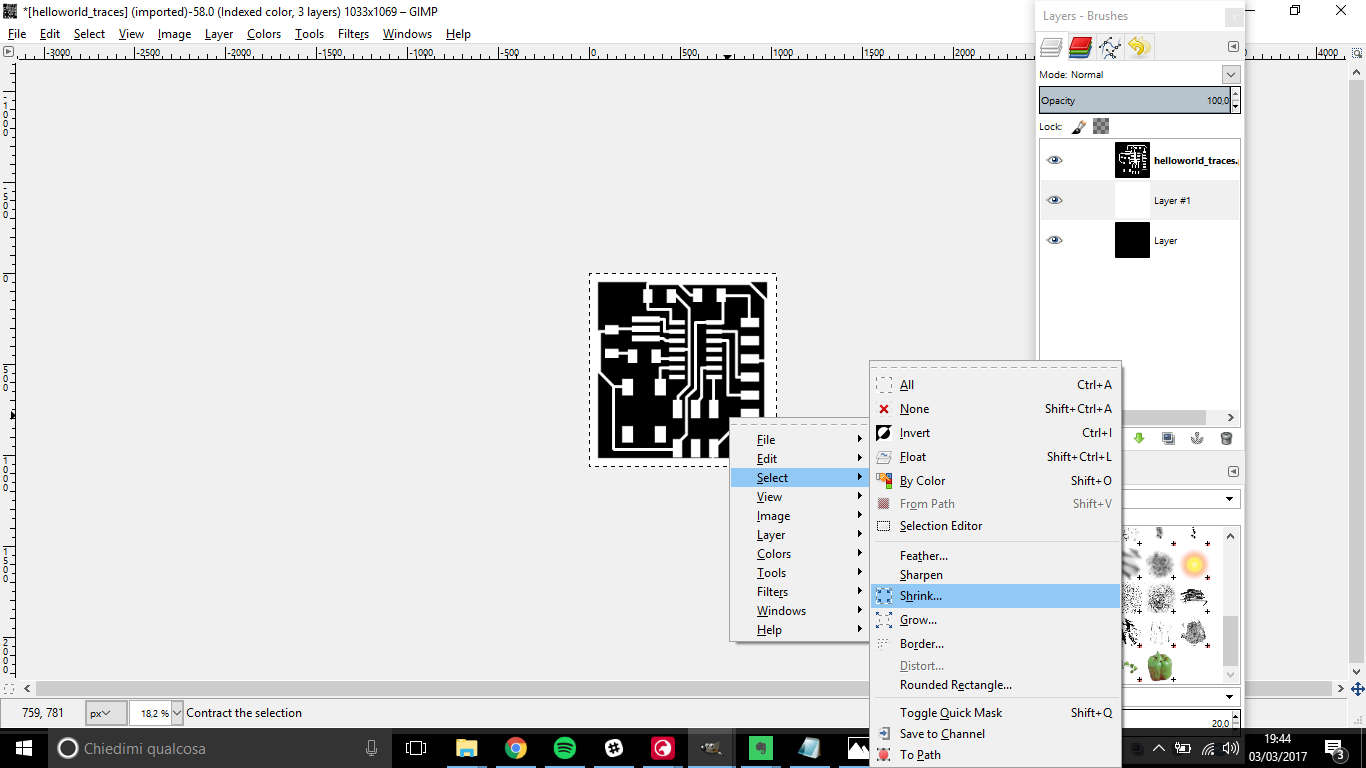This screenshot has height=768, width=1366.
Task: Switch to the Layers tab icon
Action: click(x=1051, y=46)
